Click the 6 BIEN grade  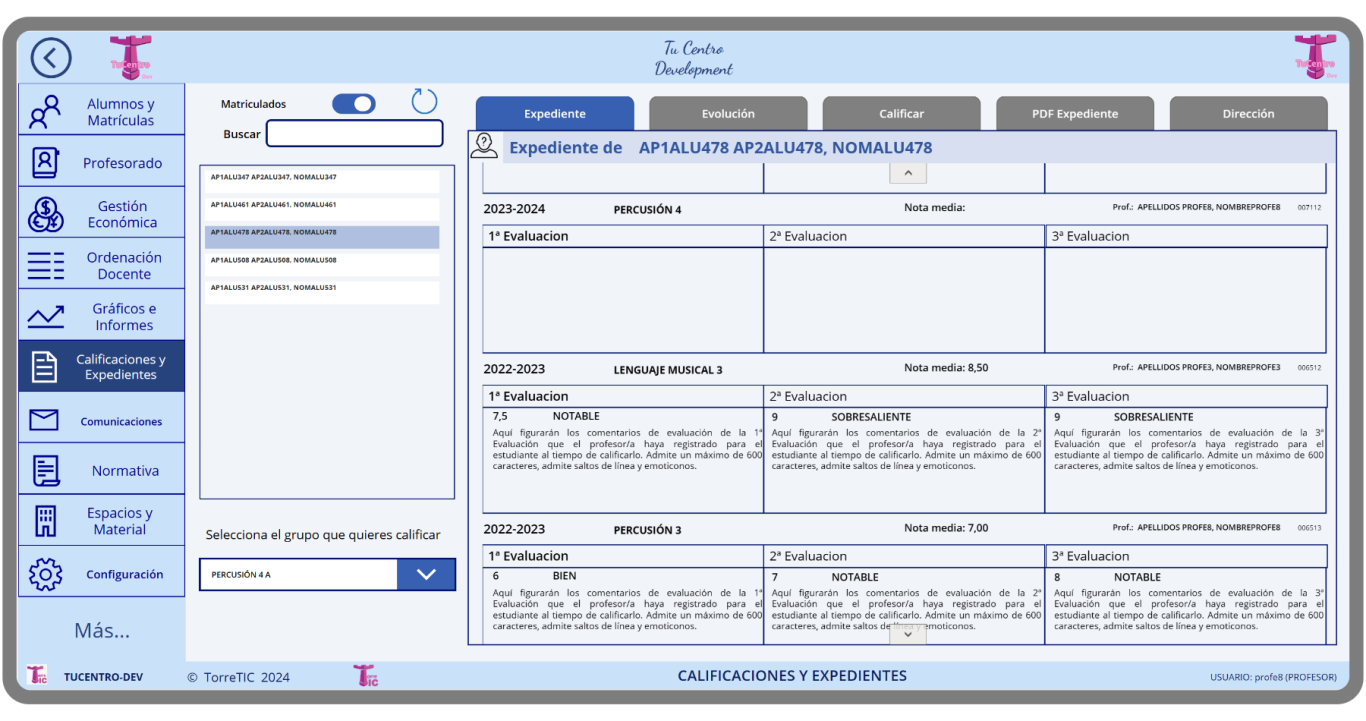click(535, 576)
